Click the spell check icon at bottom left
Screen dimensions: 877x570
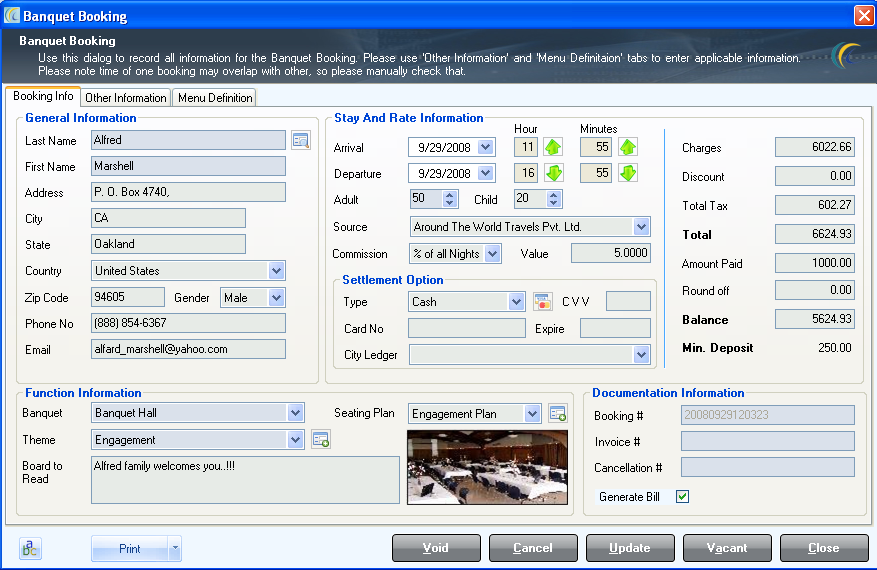pos(31,548)
